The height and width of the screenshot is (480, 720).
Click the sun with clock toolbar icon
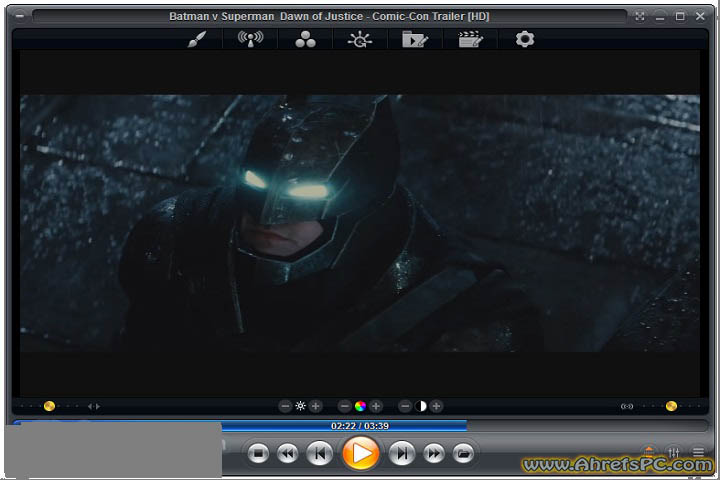click(x=360, y=40)
